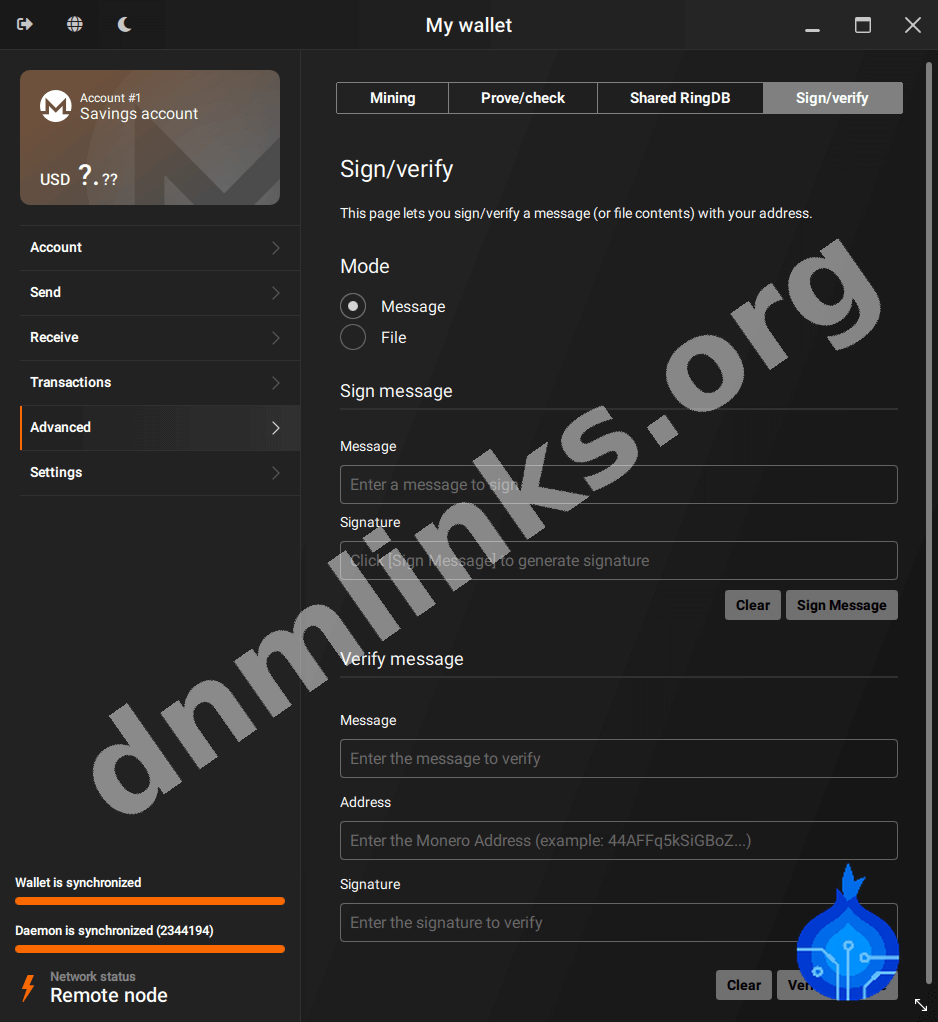Screen dimensions: 938x1022
Task: Select the Message mode radio button
Action: click(x=353, y=306)
